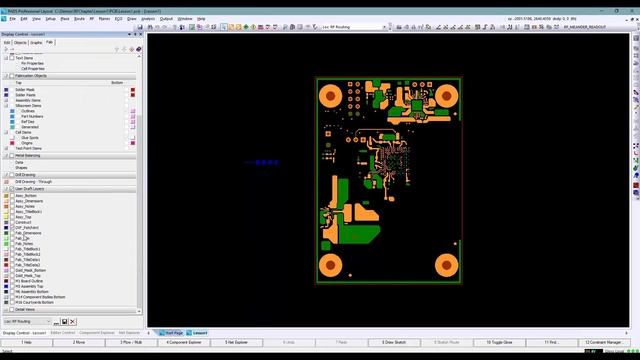This screenshot has height=360, width=640.
Task: Click the Save icon in the main toolbar
Action: (x=140, y=27)
